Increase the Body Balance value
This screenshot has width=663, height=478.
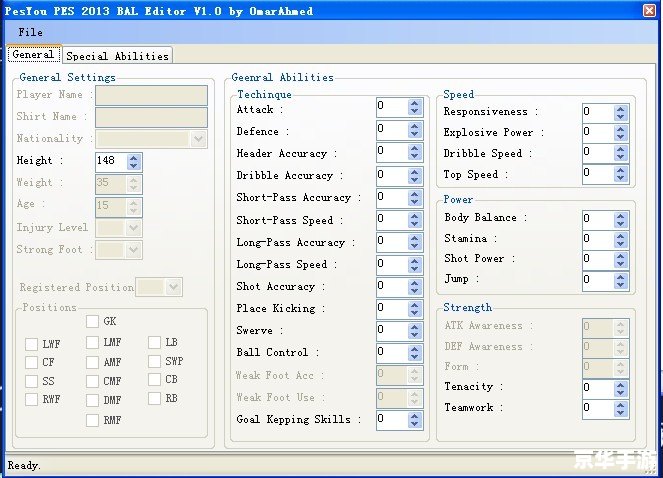[620, 216]
